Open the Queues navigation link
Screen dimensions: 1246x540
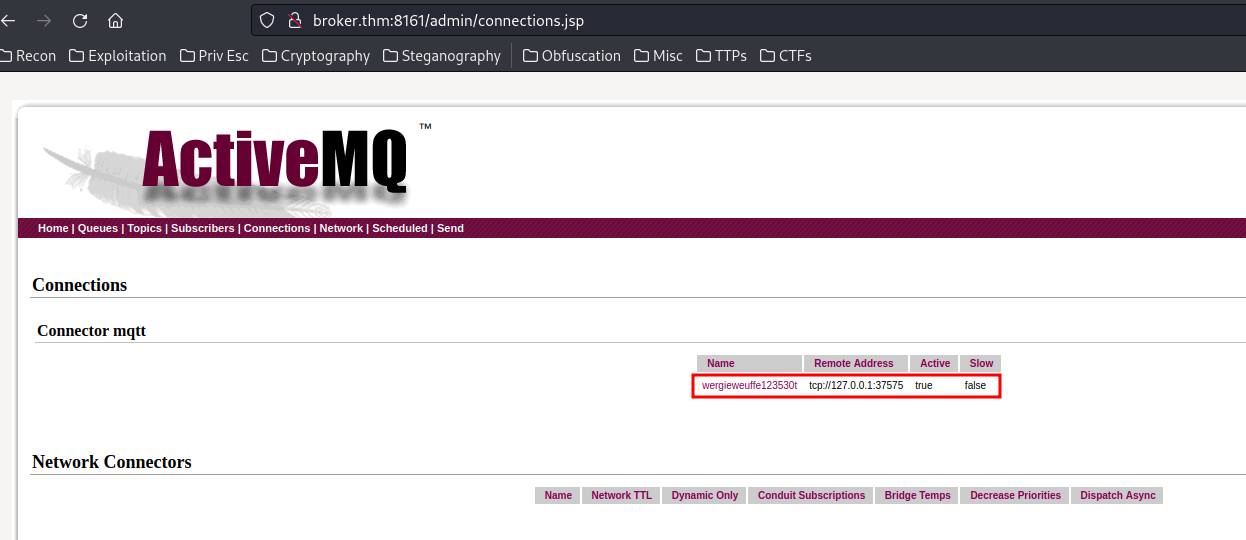click(x=98, y=228)
